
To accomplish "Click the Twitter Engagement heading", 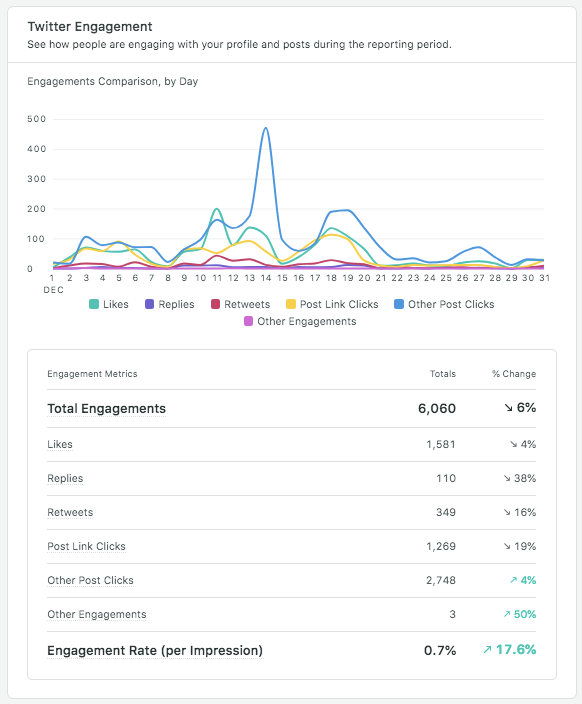I will (x=90, y=26).
